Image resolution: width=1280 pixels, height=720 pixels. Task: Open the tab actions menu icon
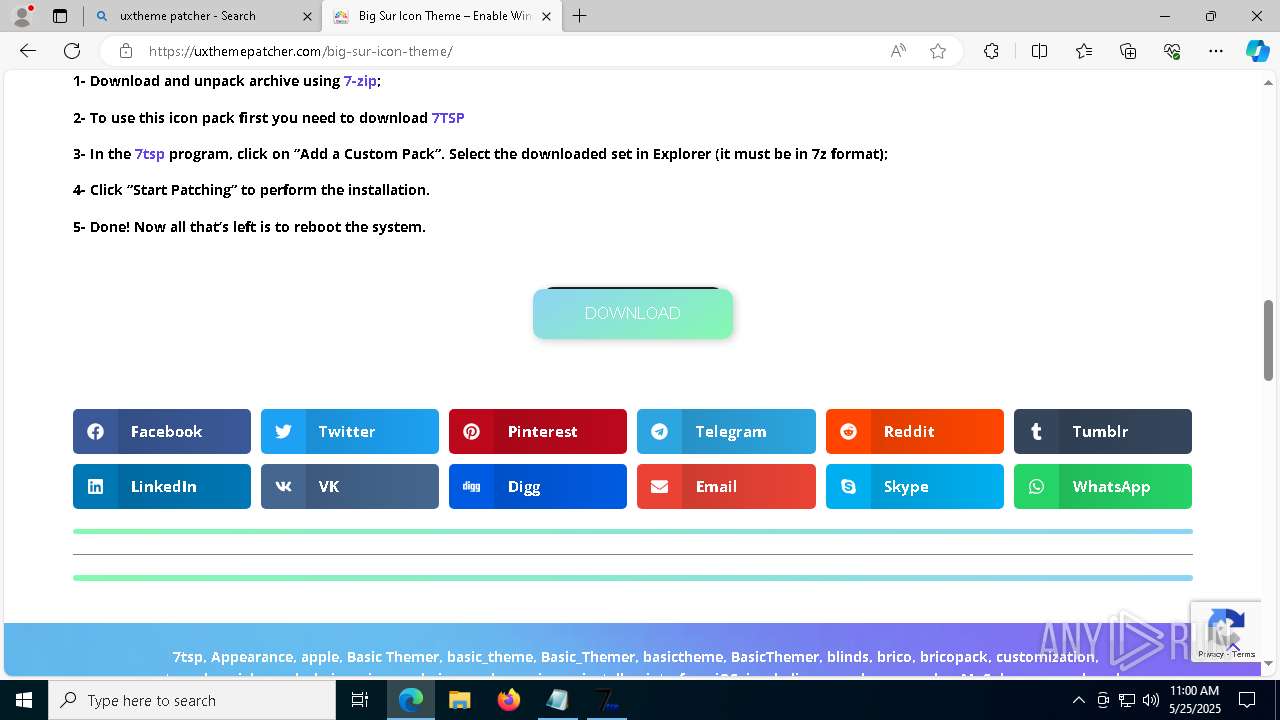60,16
